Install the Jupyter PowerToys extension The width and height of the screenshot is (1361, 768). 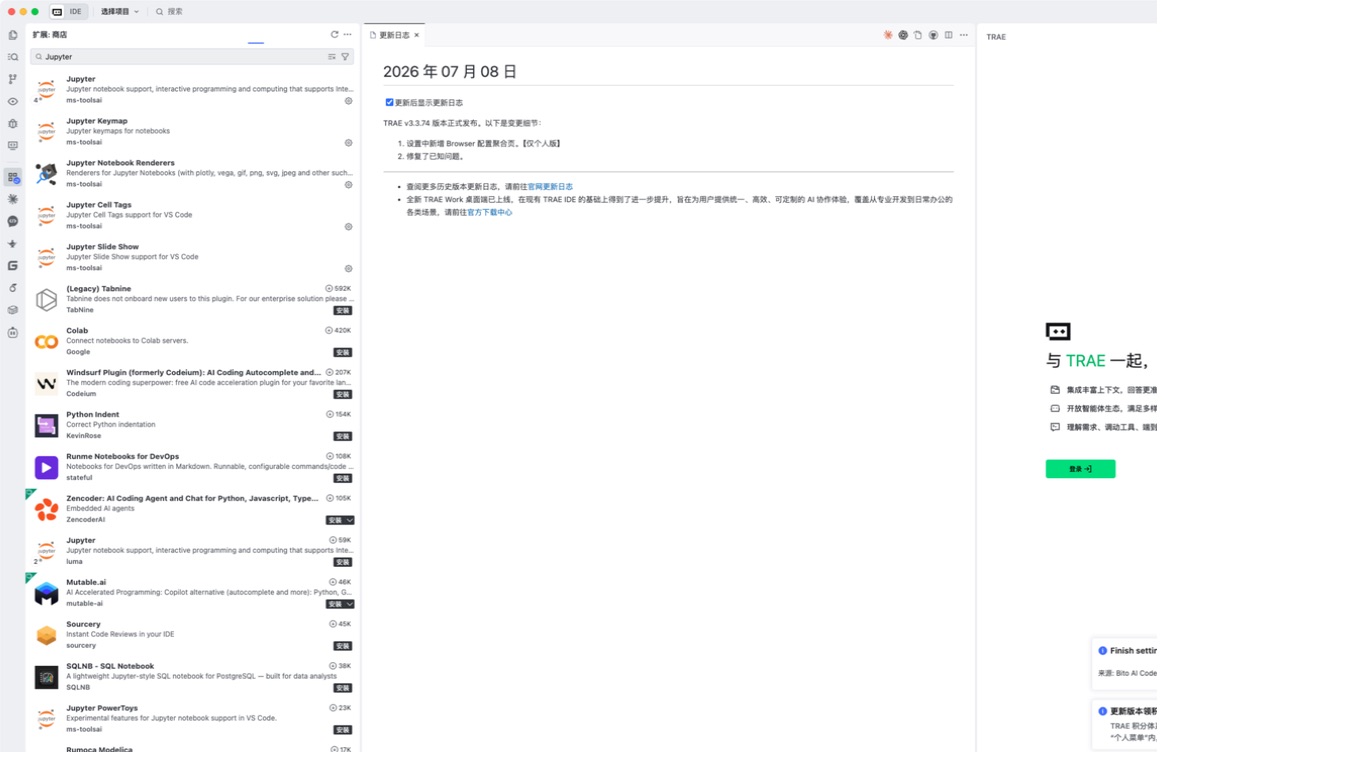[x=343, y=731]
